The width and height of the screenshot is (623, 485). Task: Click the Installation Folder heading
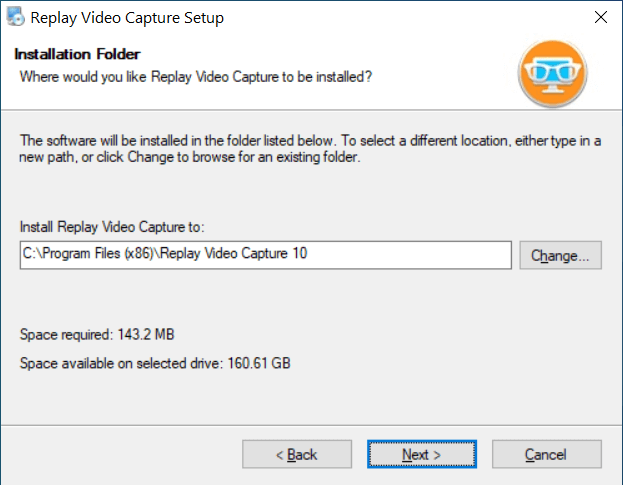pyautogui.click(x=77, y=54)
